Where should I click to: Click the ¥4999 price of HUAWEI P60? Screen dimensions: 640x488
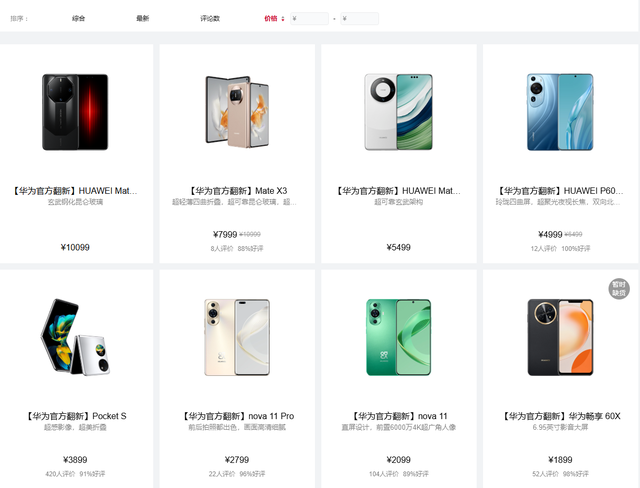(550, 235)
